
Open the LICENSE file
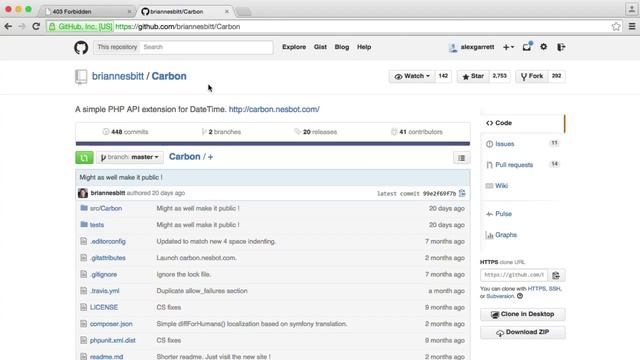point(104,307)
